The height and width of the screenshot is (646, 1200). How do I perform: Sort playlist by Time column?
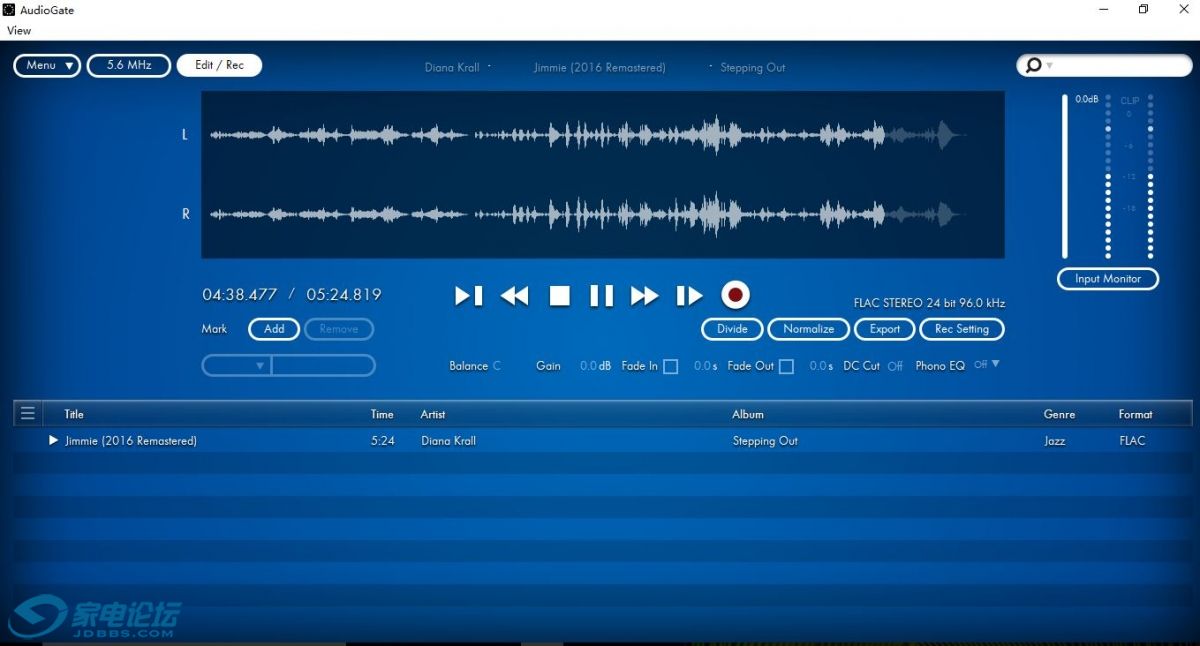[x=382, y=414]
